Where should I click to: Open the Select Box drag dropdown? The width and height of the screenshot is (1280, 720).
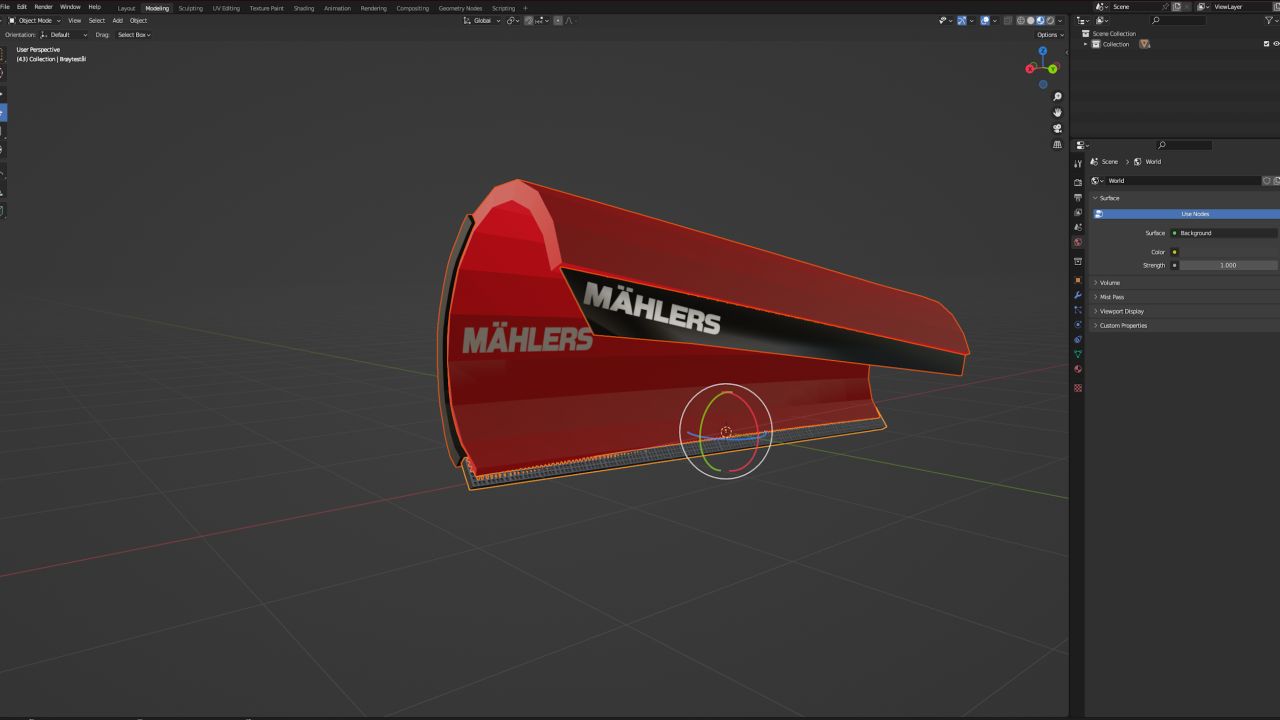click(134, 35)
